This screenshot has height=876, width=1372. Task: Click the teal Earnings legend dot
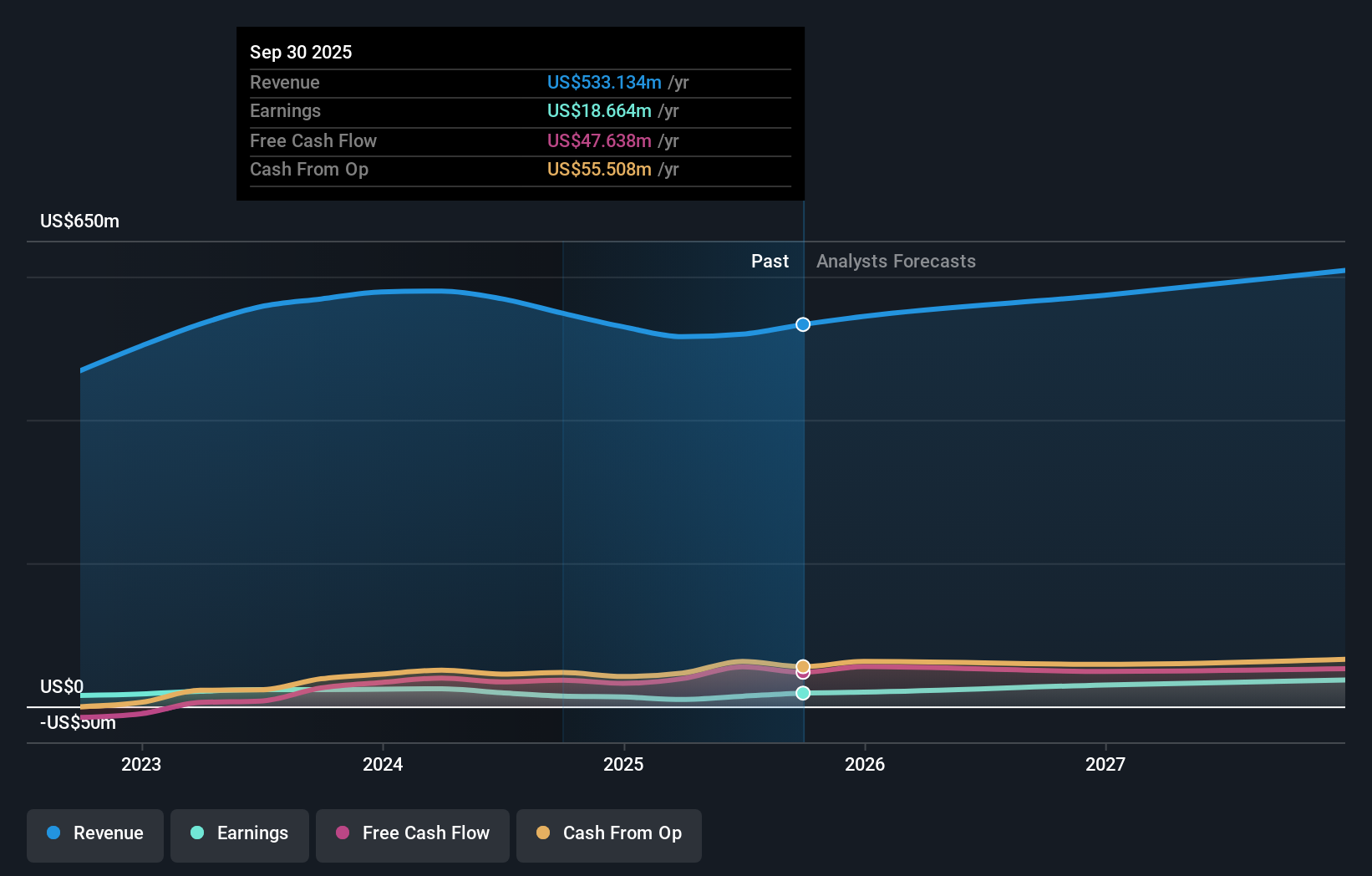point(196,833)
